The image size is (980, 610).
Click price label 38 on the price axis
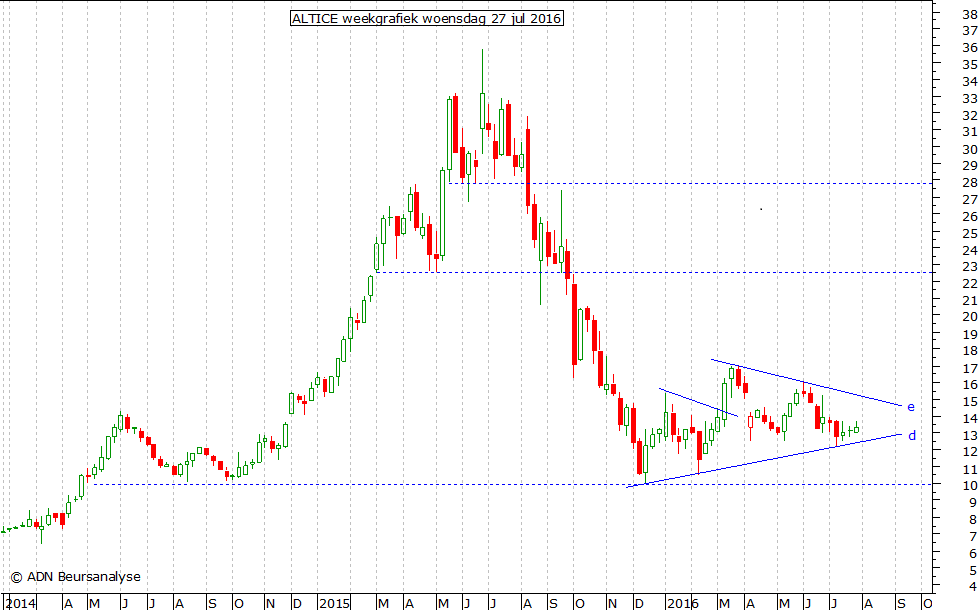tap(970, 13)
